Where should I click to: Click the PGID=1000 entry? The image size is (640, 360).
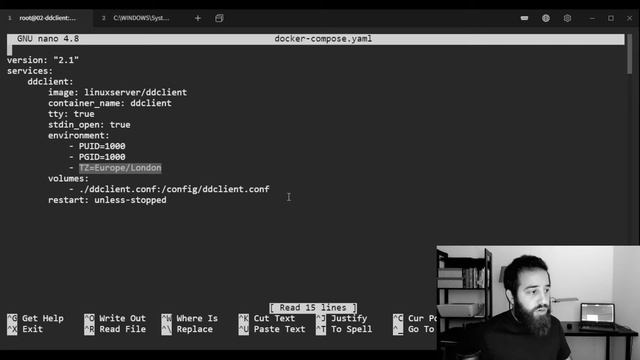coord(102,157)
